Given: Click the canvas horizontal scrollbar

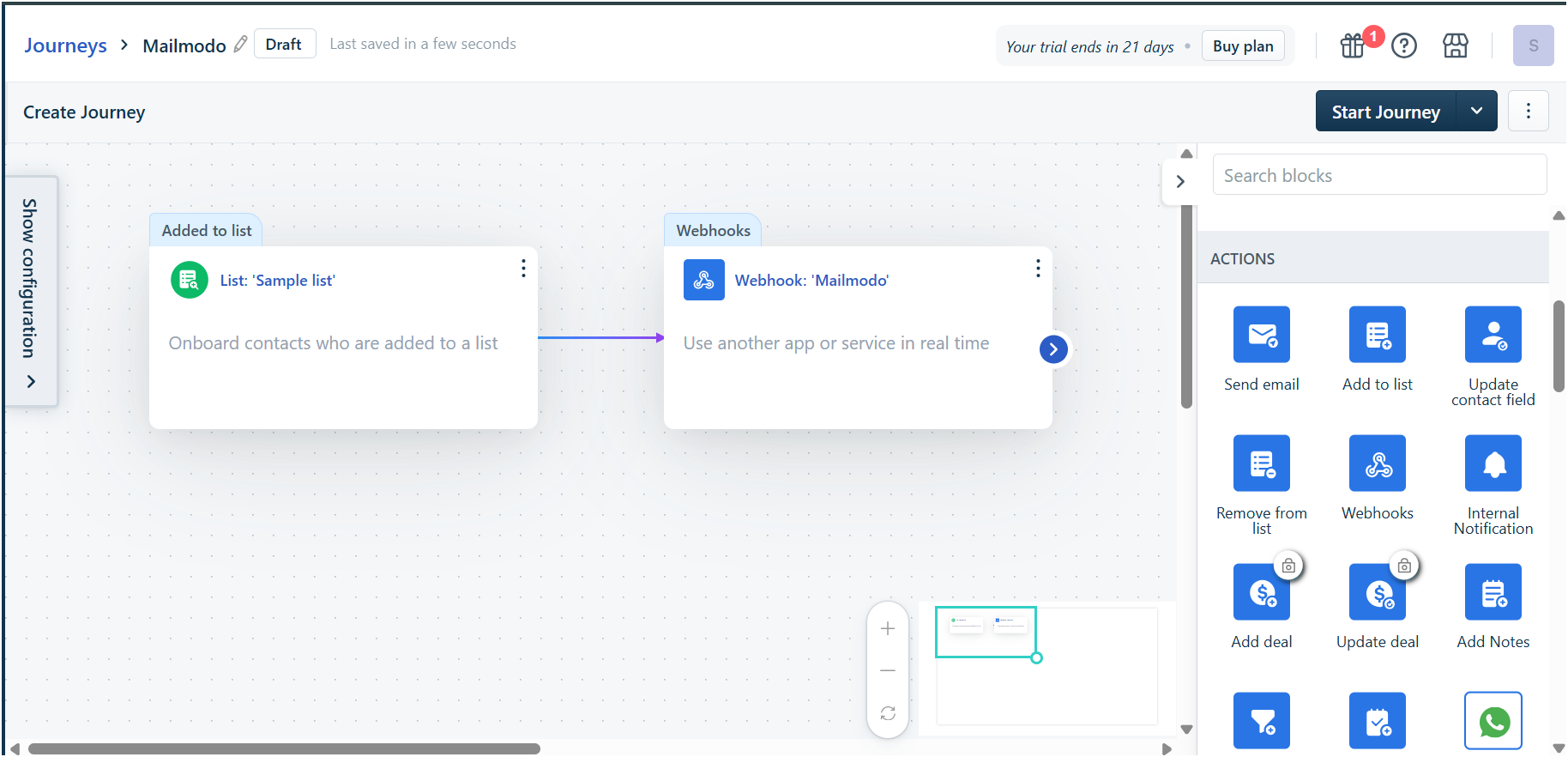Looking at the screenshot, I should pyautogui.click(x=284, y=748).
